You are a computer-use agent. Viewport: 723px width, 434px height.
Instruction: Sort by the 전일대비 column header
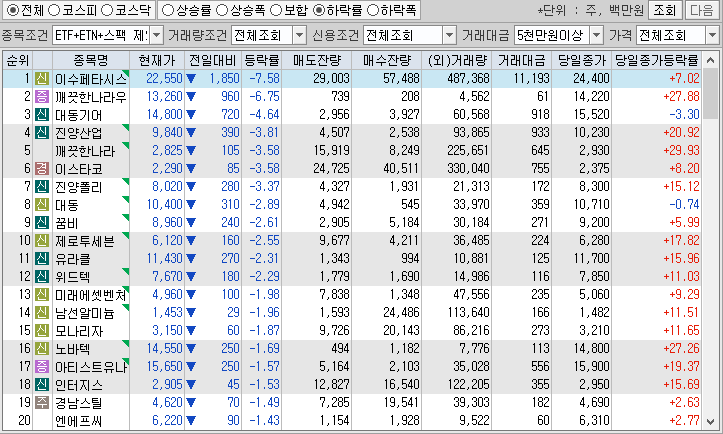213,60
